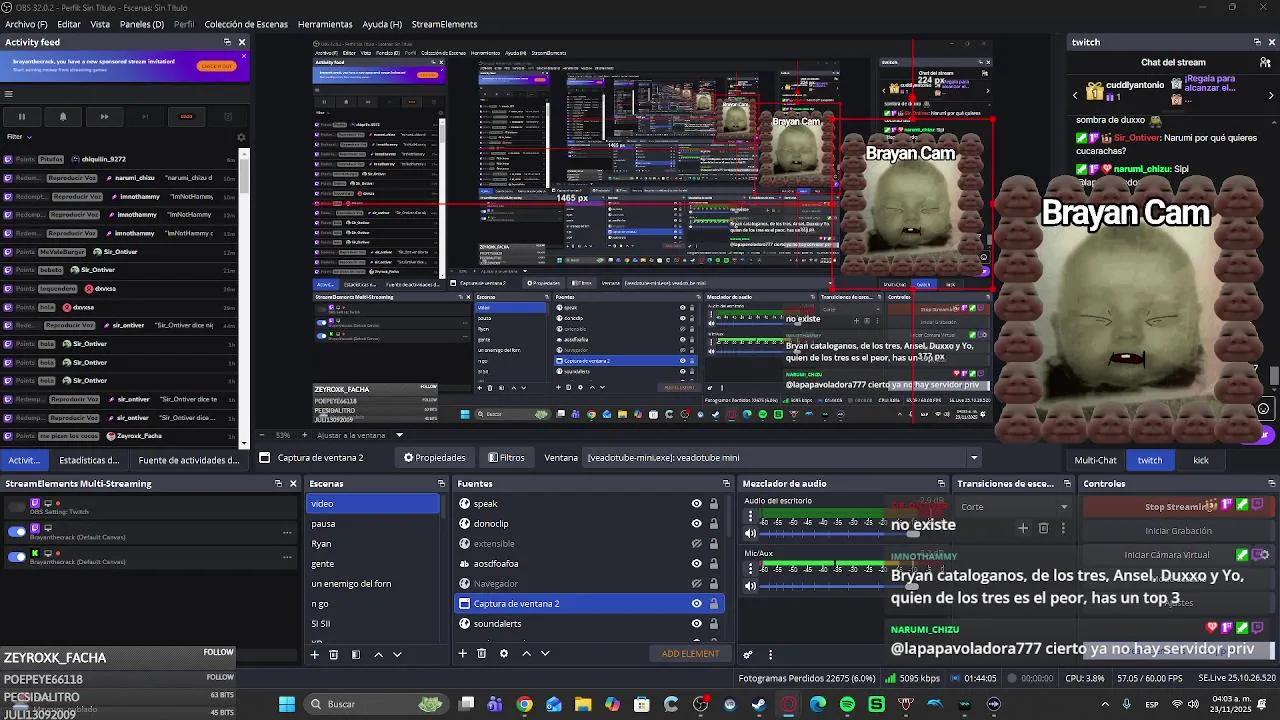Open the Herramientas menu
Screen dimensions: 1280x720
(x=325, y=24)
